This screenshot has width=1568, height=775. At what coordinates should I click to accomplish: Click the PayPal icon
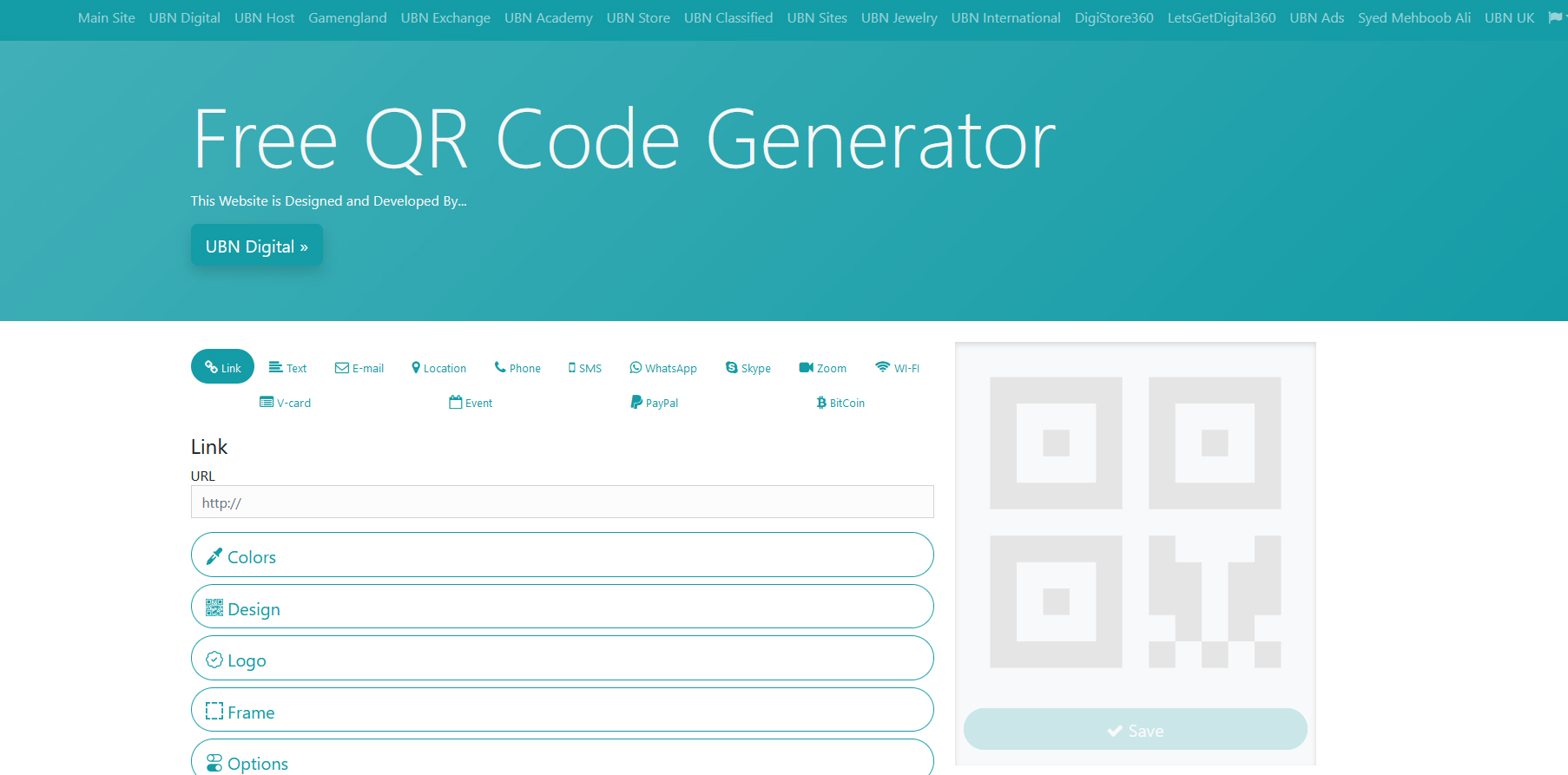pyautogui.click(x=636, y=402)
